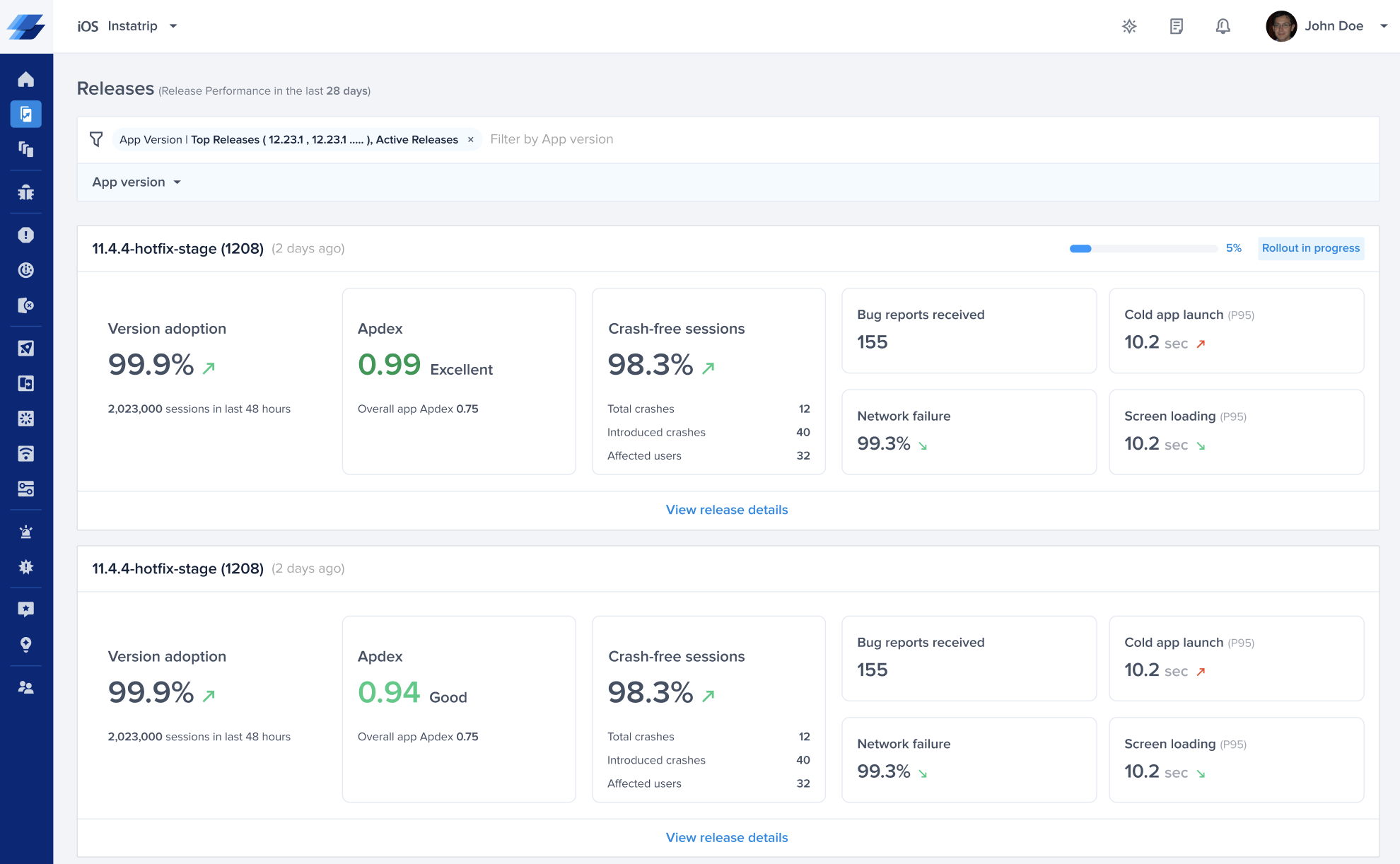Open network wifi icon in sidebar
Screen dimensions: 1400x864
point(26,454)
